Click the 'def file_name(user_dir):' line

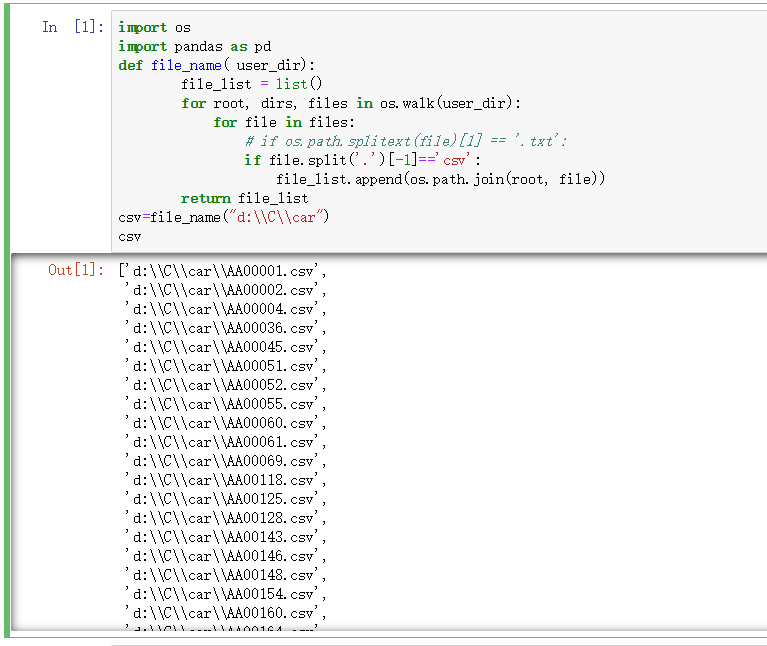[217, 66]
